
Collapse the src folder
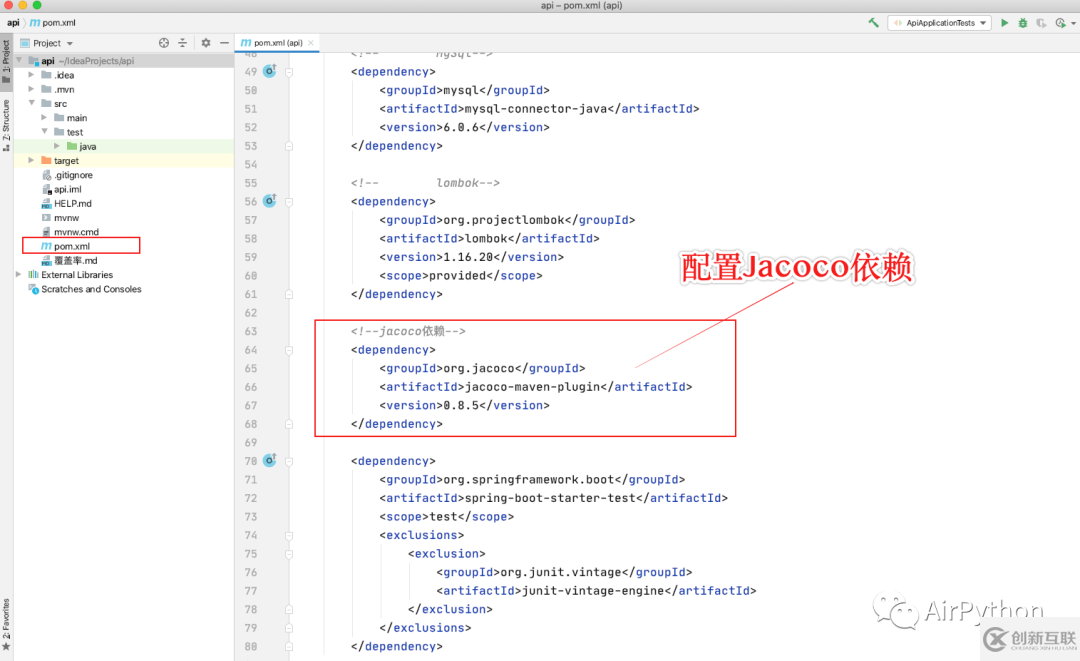click(x=32, y=103)
